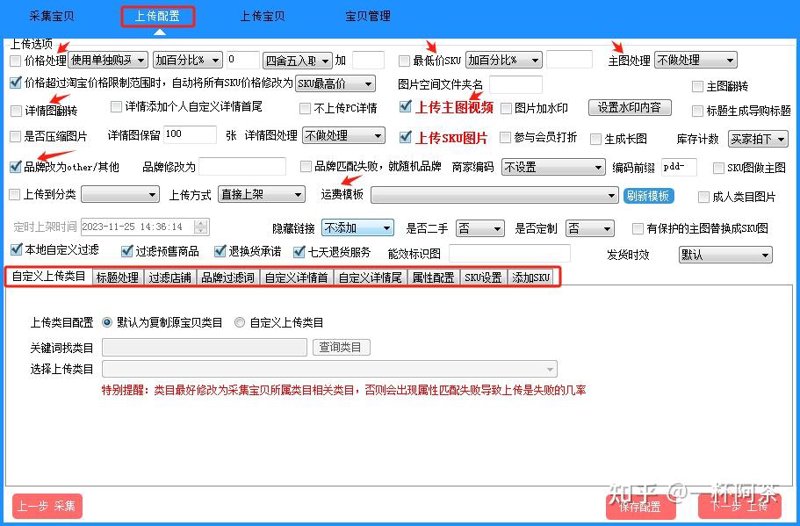The height and width of the screenshot is (526, 800).
Task: Enable the 是否压缩图片 checkbox
Action: [15, 136]
